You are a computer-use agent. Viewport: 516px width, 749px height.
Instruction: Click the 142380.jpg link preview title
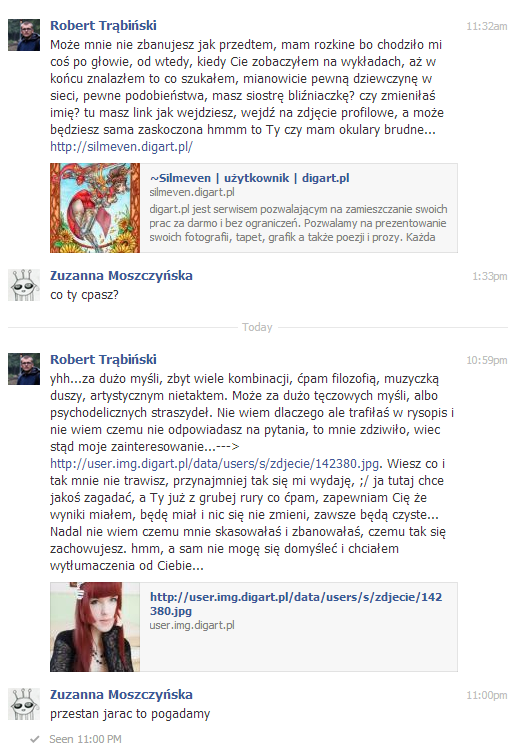pos(296,604)
